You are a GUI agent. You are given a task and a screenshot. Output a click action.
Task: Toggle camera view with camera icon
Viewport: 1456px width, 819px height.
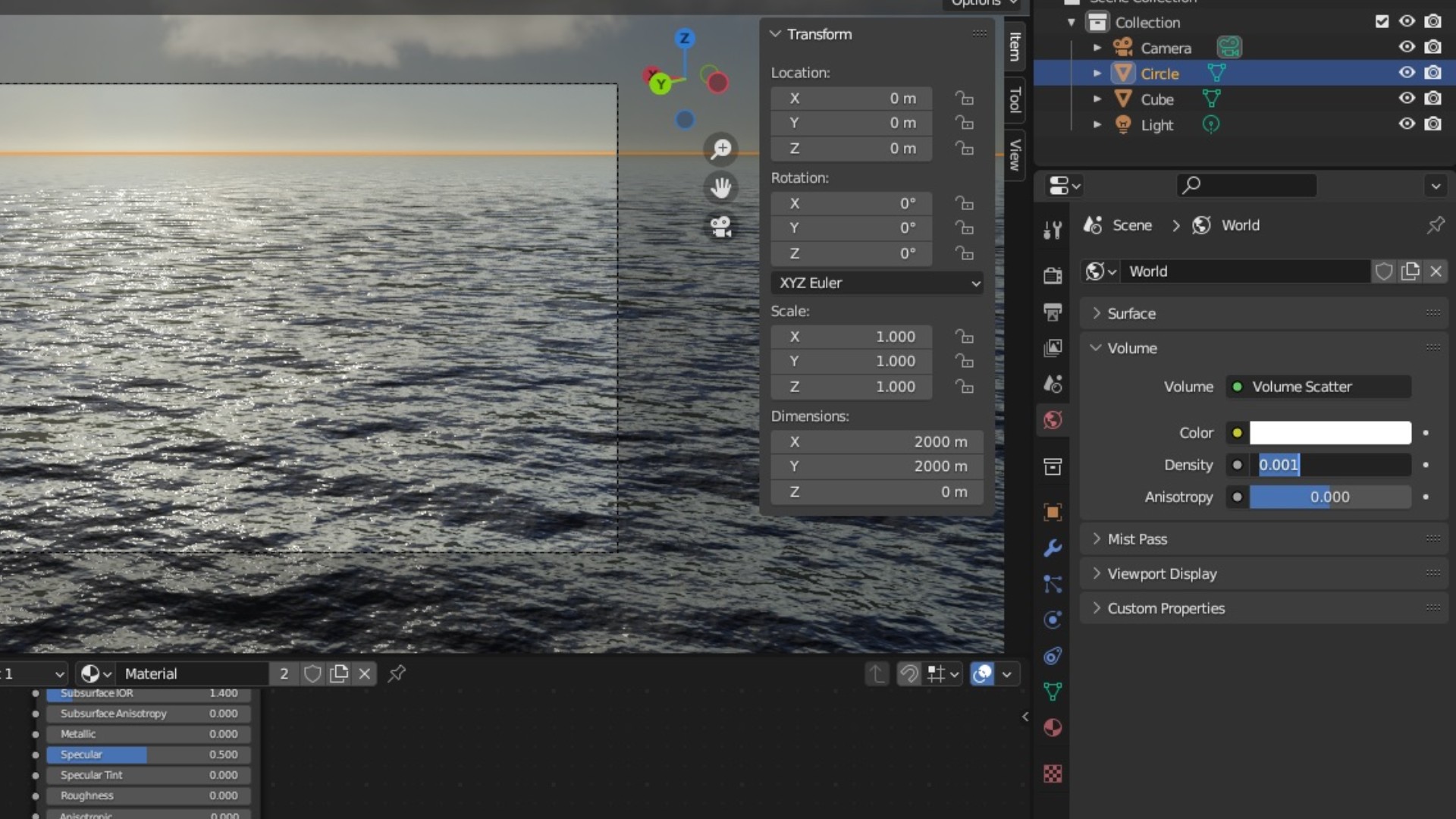pyautogui.click(x=720, y=226)
